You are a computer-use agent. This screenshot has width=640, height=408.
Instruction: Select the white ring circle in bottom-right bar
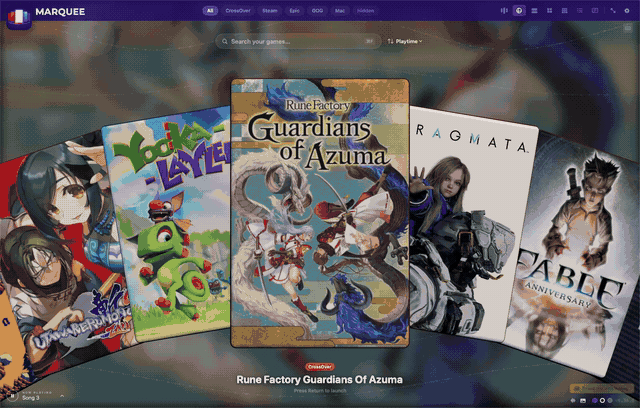(602, 401)
